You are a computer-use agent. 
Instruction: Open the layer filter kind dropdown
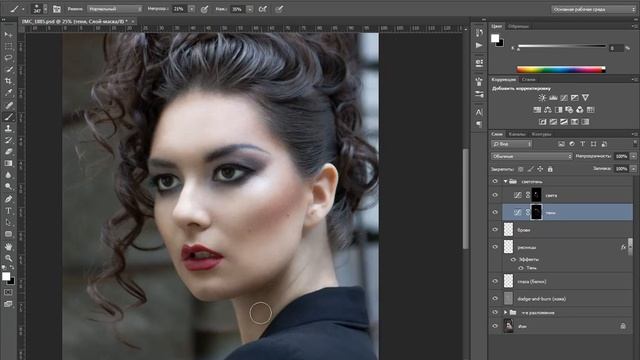click(511, 144)
